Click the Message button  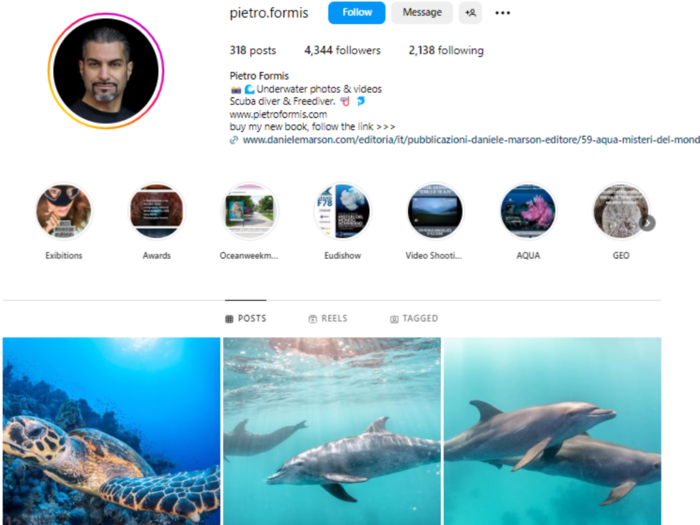[x=422, y=12]
